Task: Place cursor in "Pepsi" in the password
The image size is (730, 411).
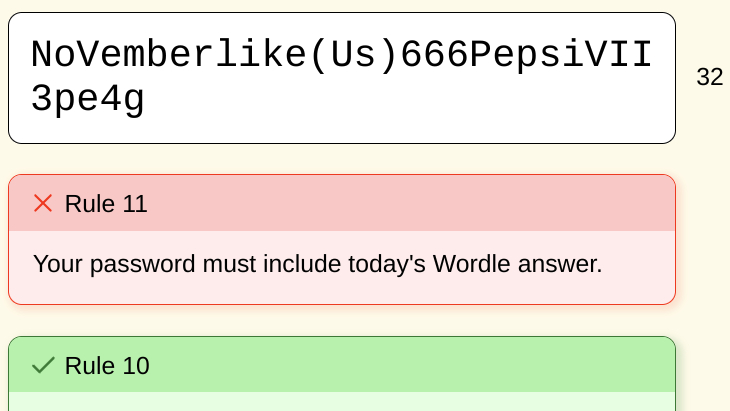Action: point(527,56)
